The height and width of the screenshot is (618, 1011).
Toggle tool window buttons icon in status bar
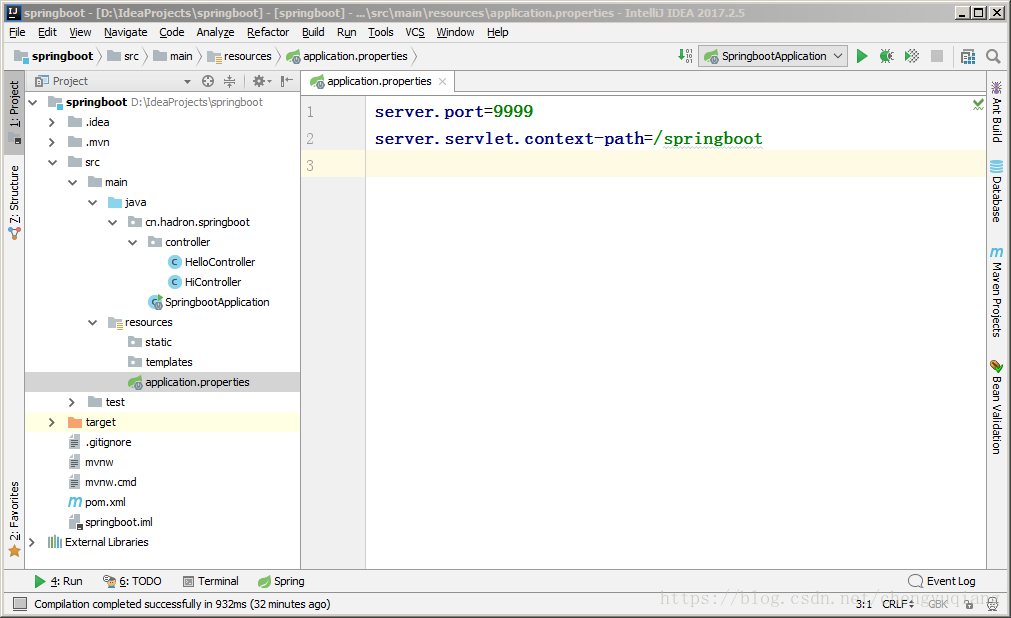click(20, 604)
